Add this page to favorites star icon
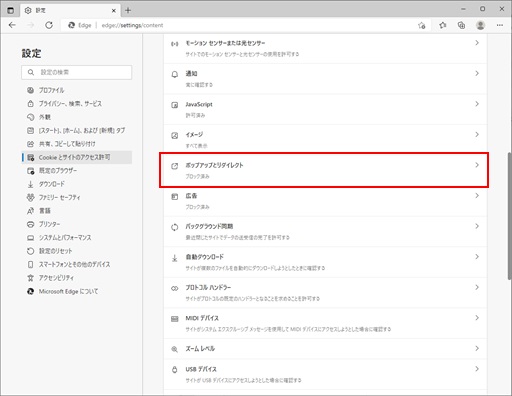Screen dimensions: 512x396 coord(422,25)
